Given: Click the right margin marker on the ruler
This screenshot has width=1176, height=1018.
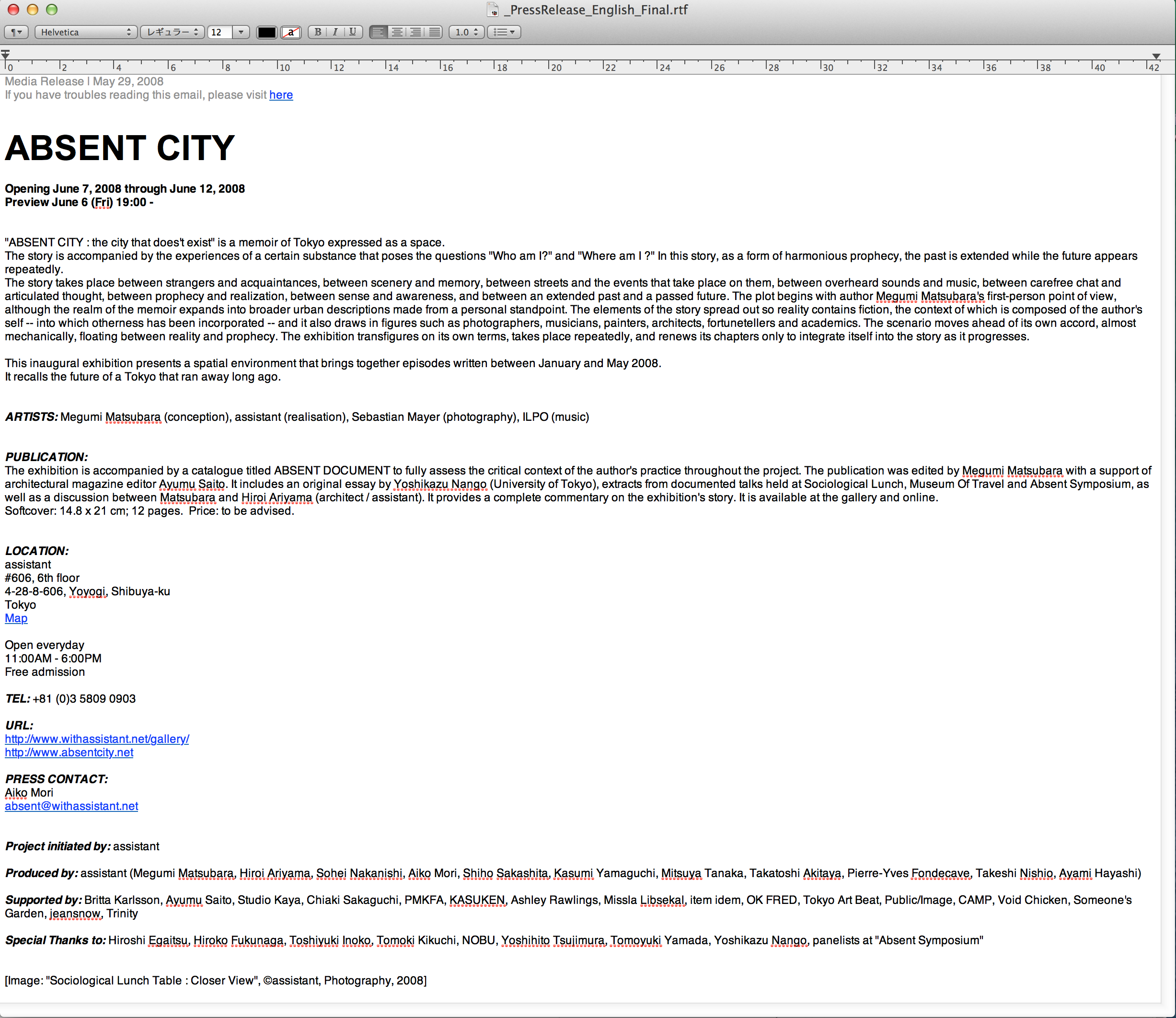Looking at the screenshot, I should point(1156,56).
